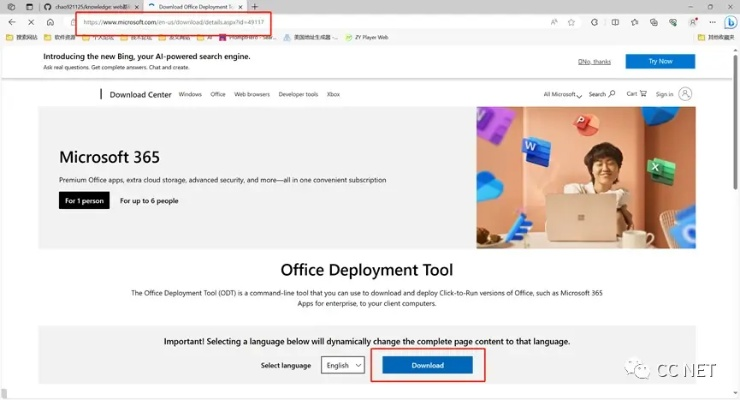The width and height of the screenshot is (740, 400).
Task: Open the Windows menu item
Action: [190, 94]
